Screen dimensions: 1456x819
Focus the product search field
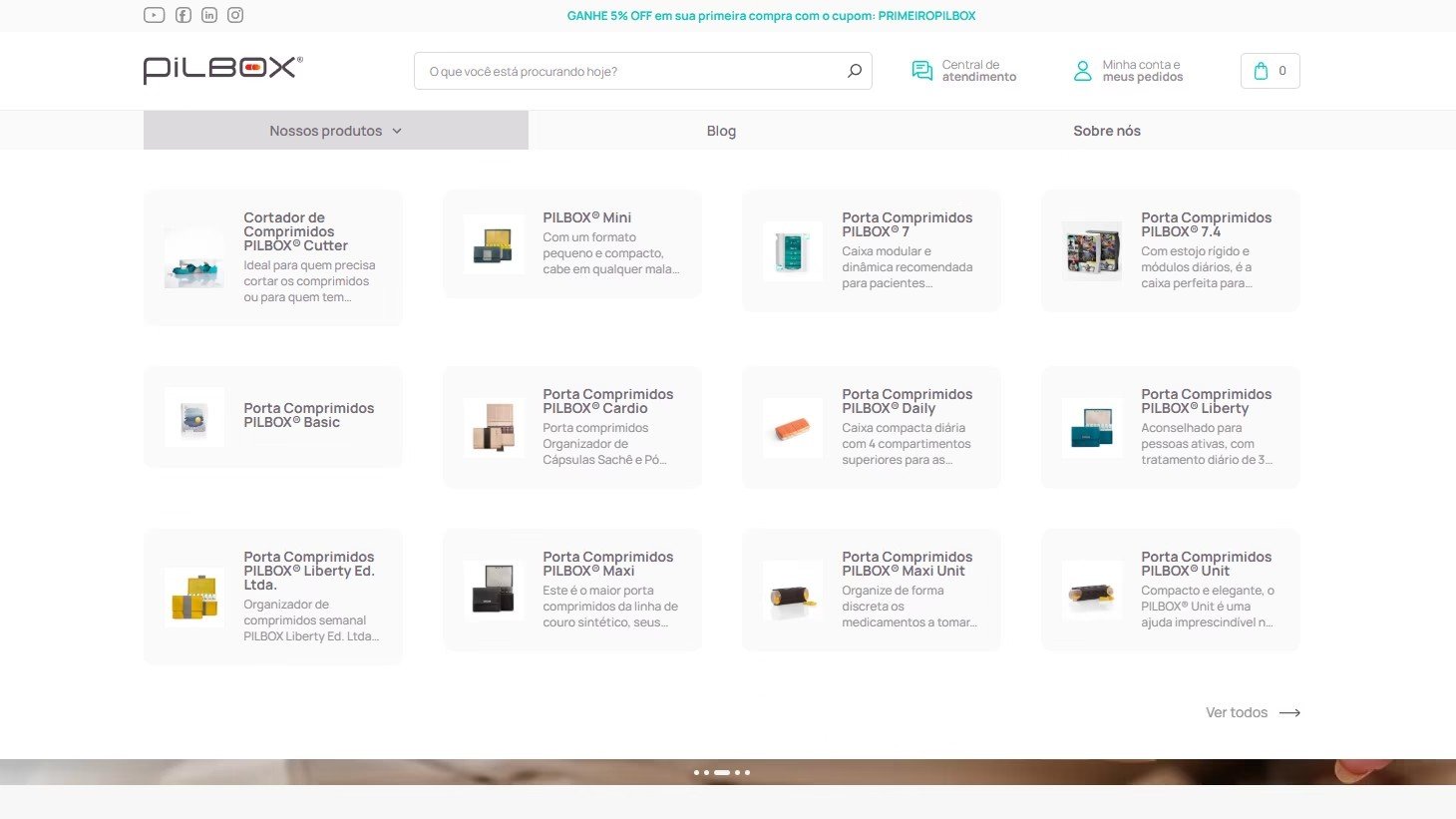[x=643, y=71]
